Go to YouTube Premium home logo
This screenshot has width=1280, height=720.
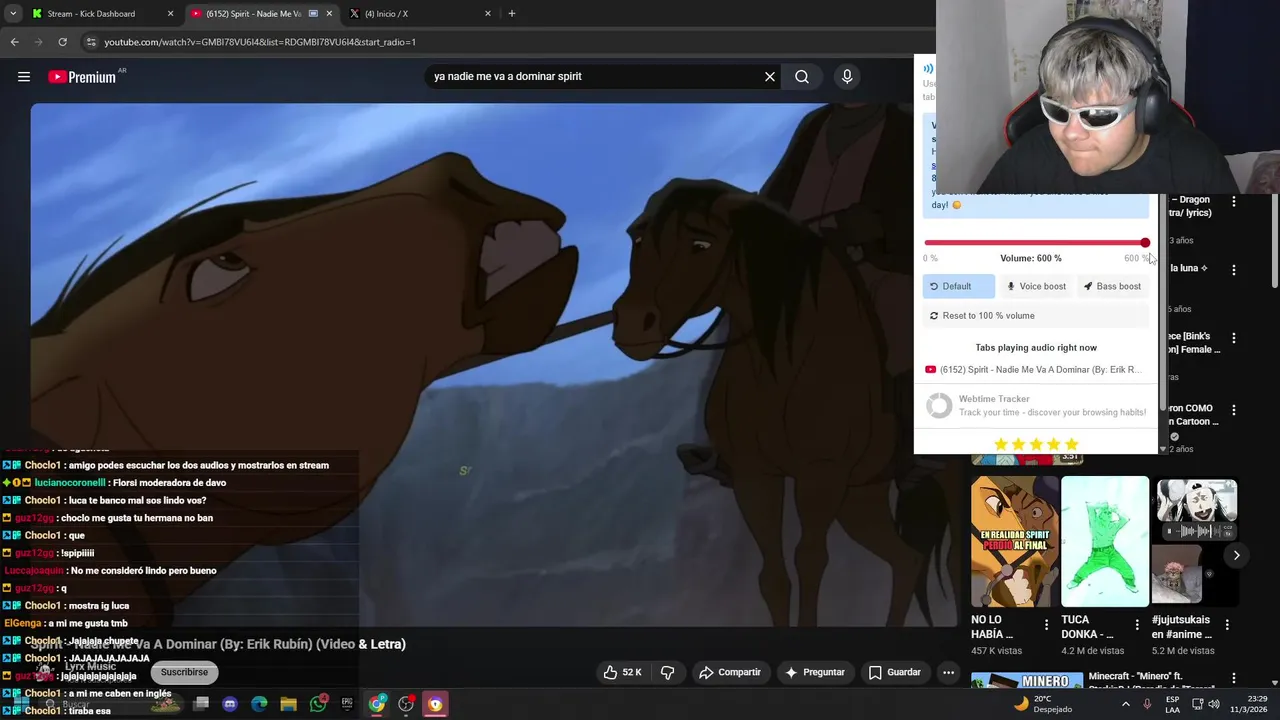pyautogui.click(x=82, y=77)
